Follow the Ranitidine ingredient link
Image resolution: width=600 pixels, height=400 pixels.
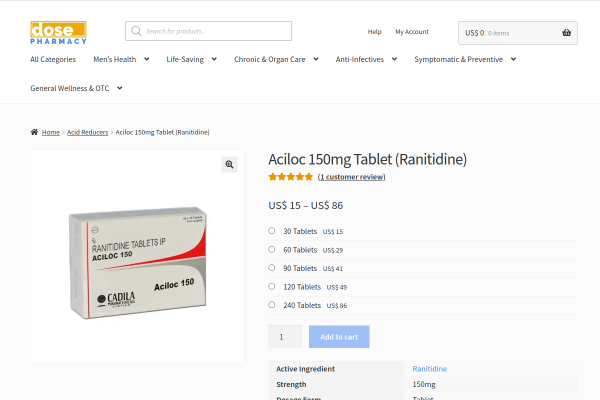pyautogui.click(x=430, y=369)
